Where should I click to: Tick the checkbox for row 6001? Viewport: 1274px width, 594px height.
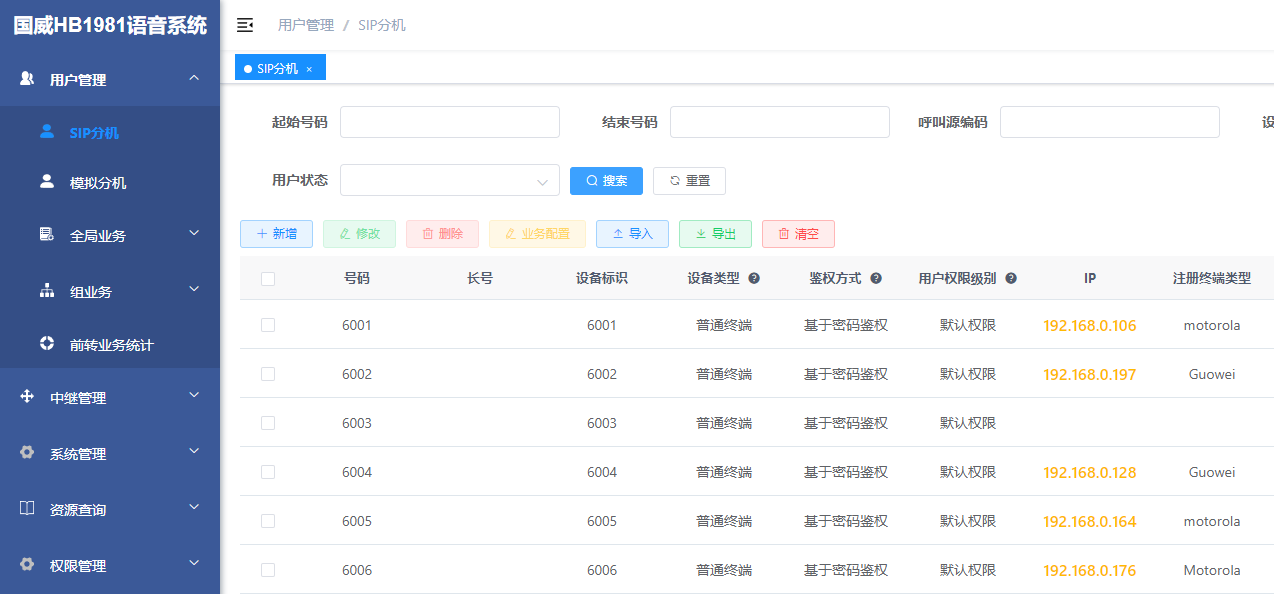point(268,325)
